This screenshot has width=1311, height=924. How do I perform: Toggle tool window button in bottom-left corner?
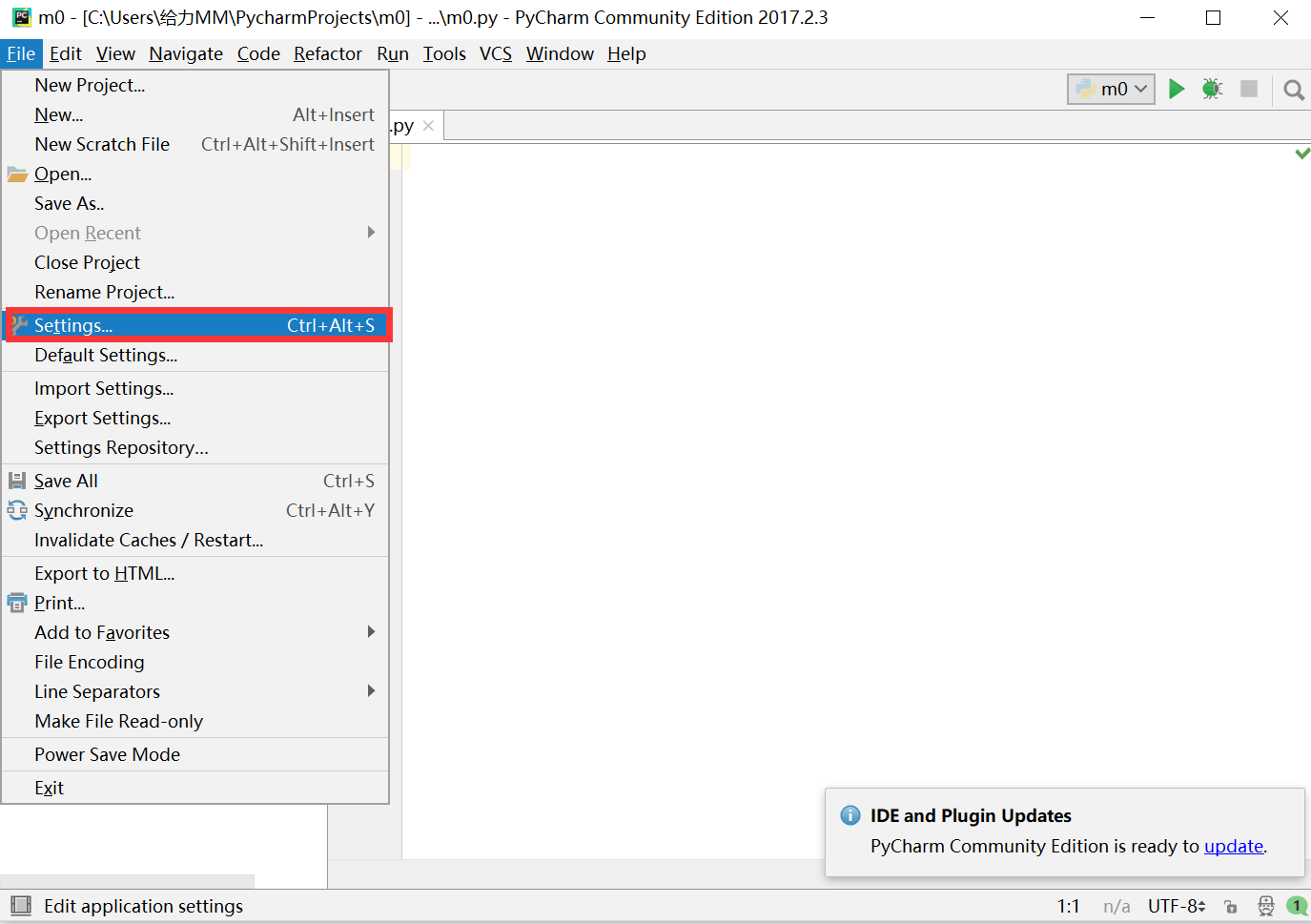tap(20, 906)
